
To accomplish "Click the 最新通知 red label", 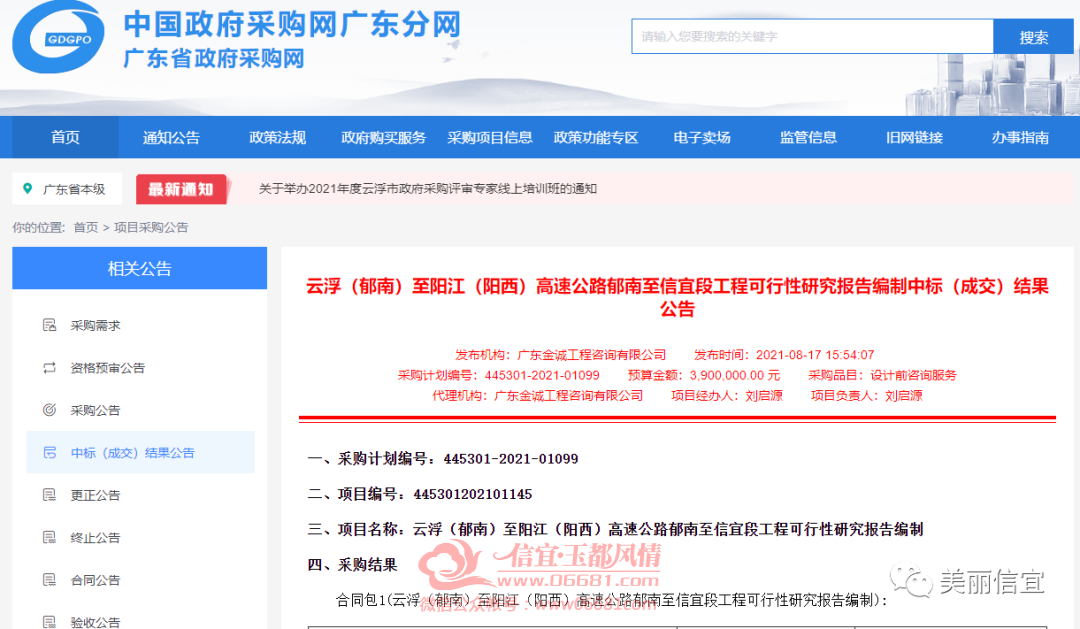I will (181, 189).
